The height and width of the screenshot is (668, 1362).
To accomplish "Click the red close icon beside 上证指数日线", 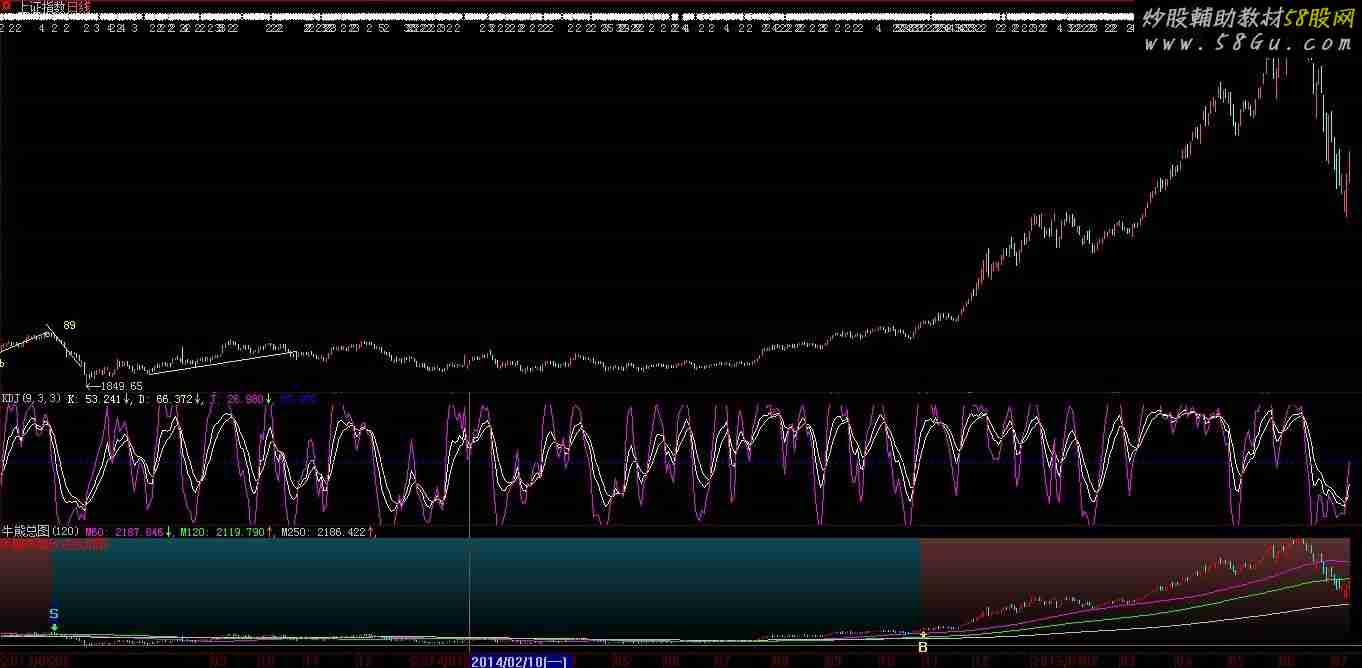I will coord(7,6).
